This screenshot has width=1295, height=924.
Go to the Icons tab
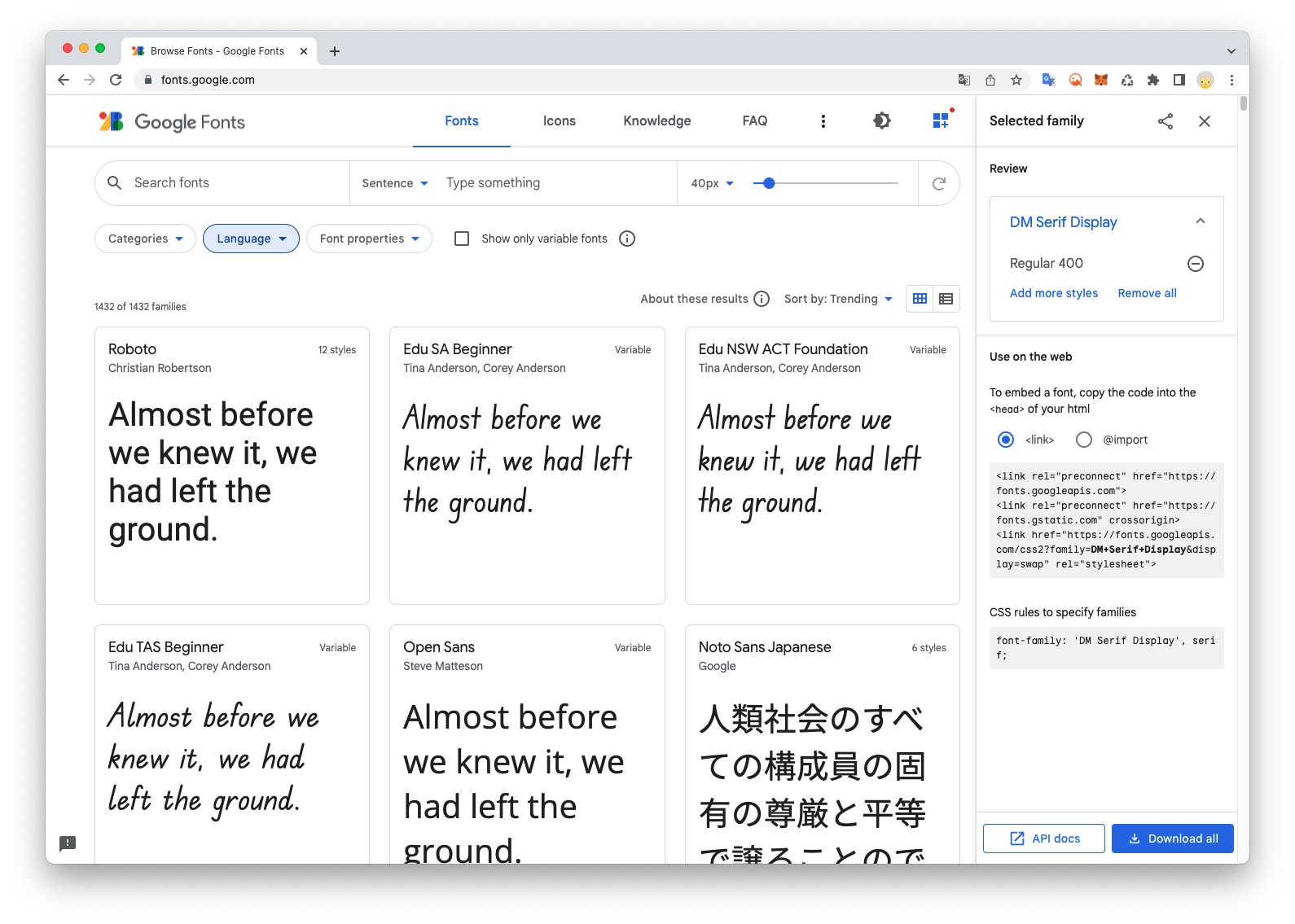click(559, 121)
